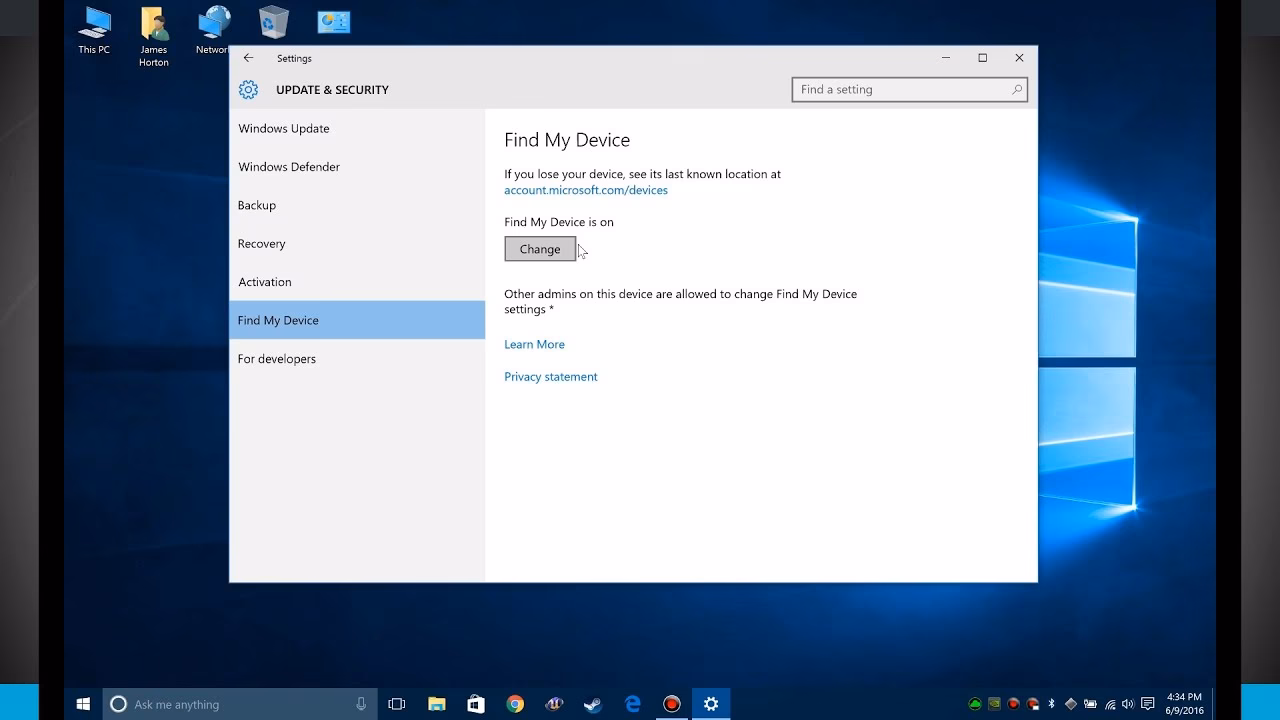Open the Settings app taskbar icon
Screen dimensions: 1280x720
(710, 703)
